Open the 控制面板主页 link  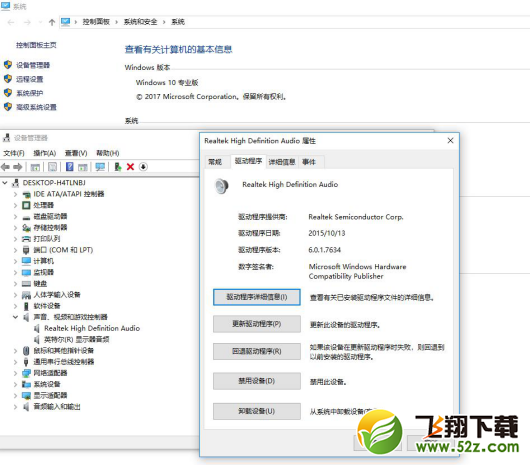36,45
